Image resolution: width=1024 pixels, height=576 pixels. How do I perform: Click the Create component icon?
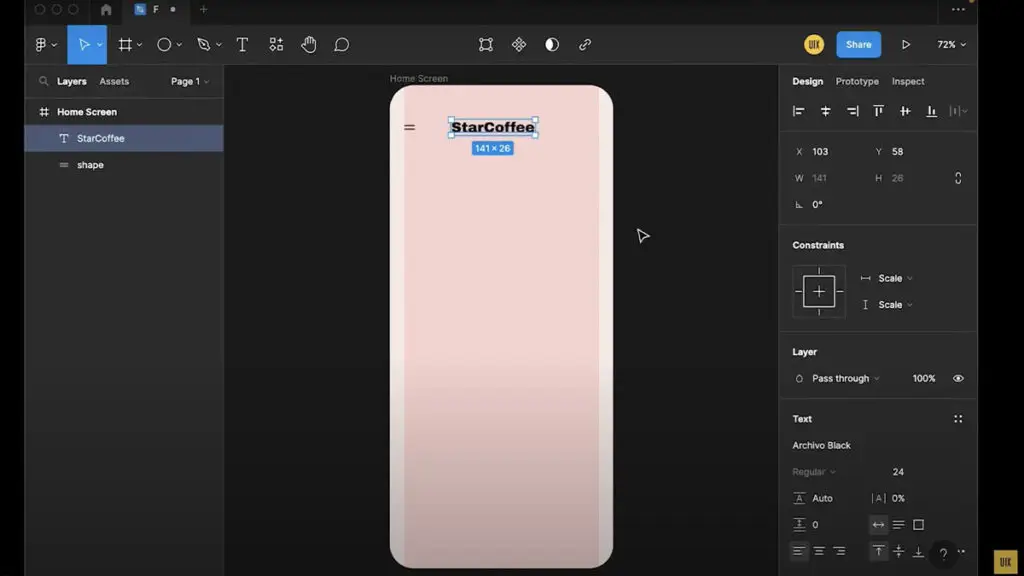pyautogui.click(x=519, y=45)
